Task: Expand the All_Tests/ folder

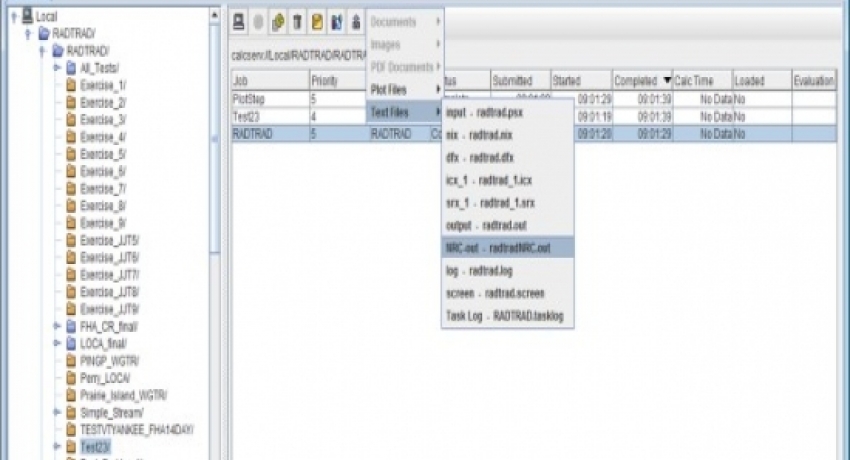Action: [57, 68]
